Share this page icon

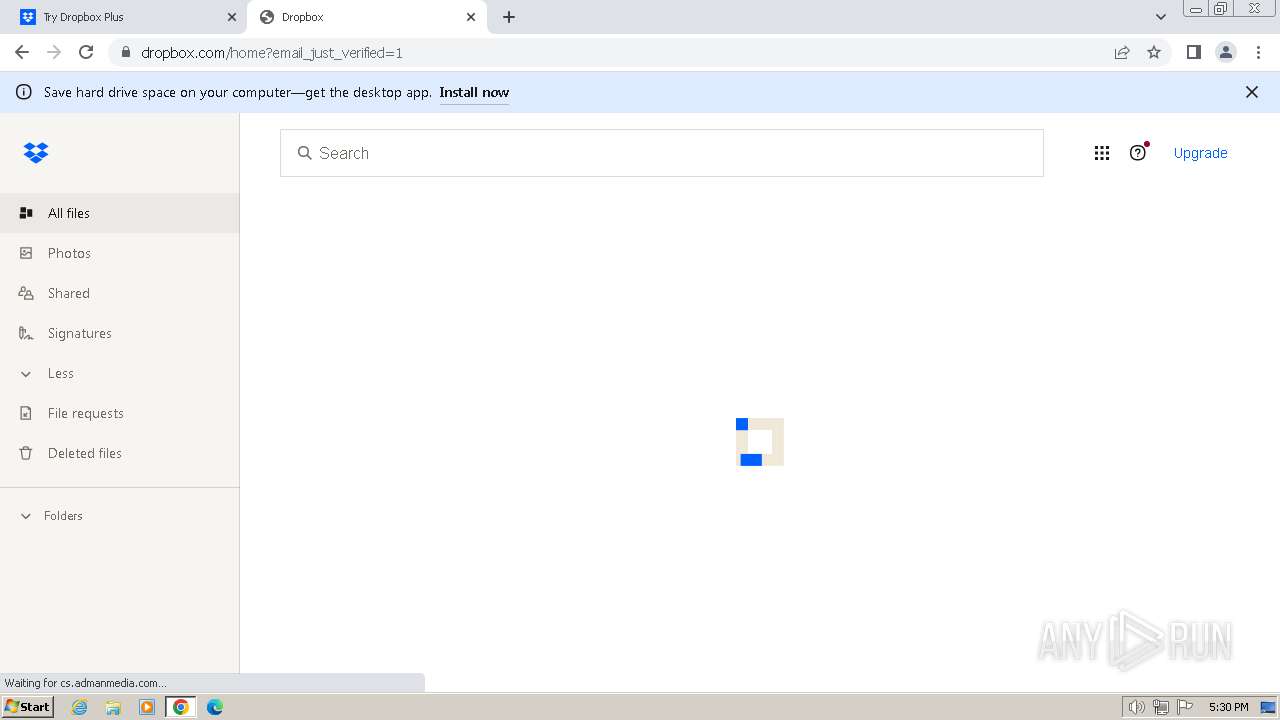pos(1122,52)
